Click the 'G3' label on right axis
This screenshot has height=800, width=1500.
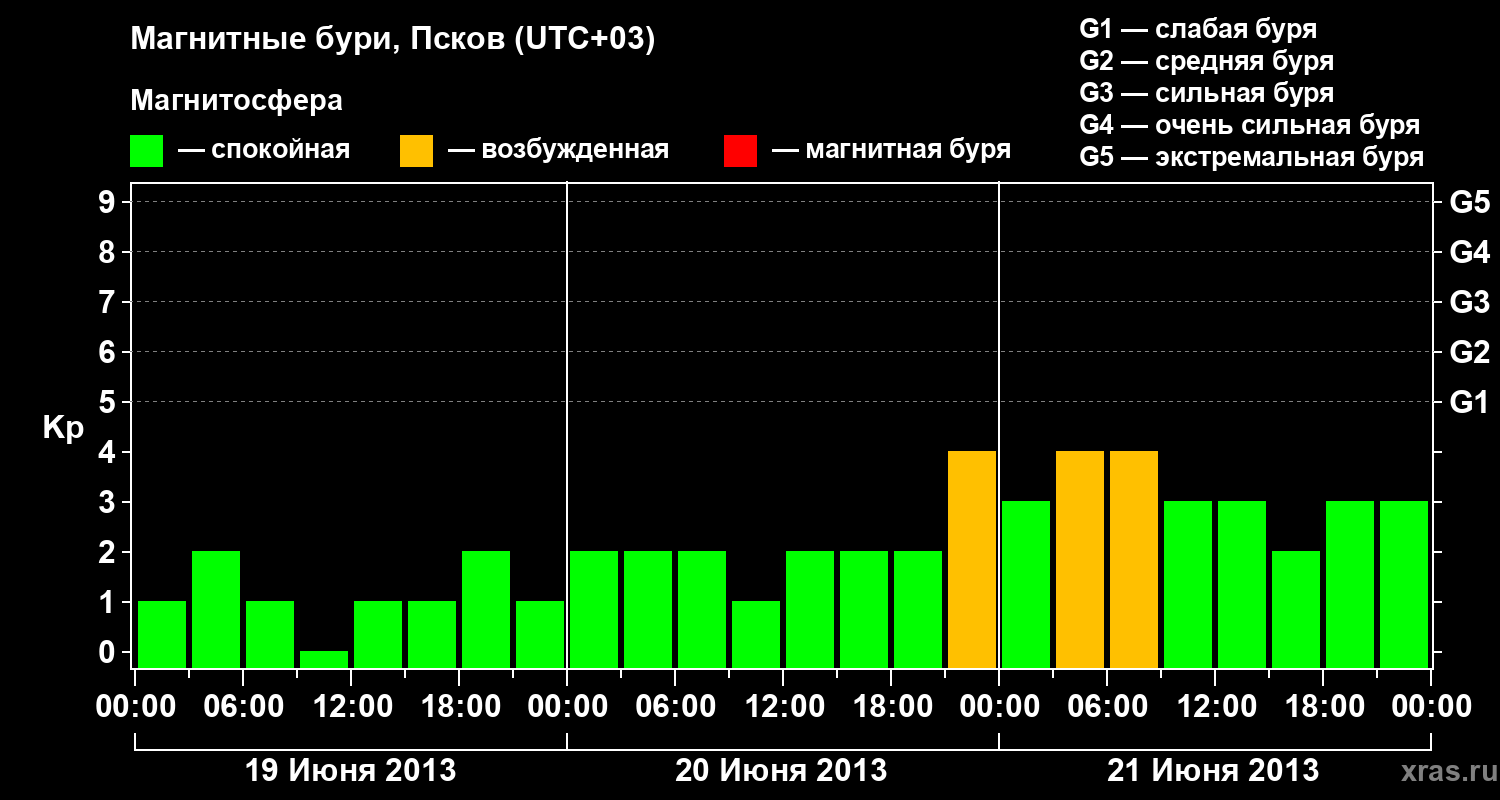tap(1469, 302)
